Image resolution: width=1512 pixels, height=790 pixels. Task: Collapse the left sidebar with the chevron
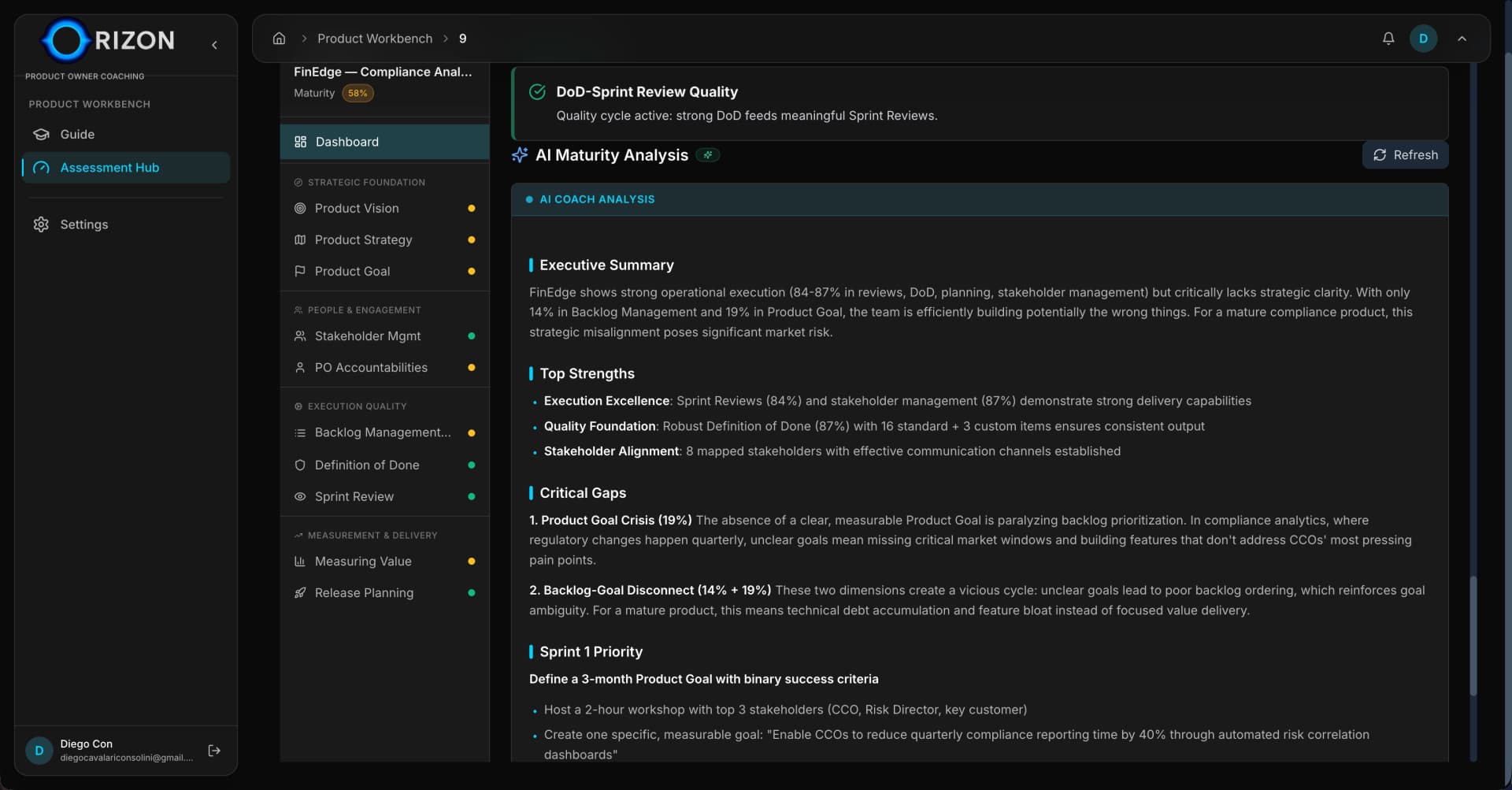[214, 45]
